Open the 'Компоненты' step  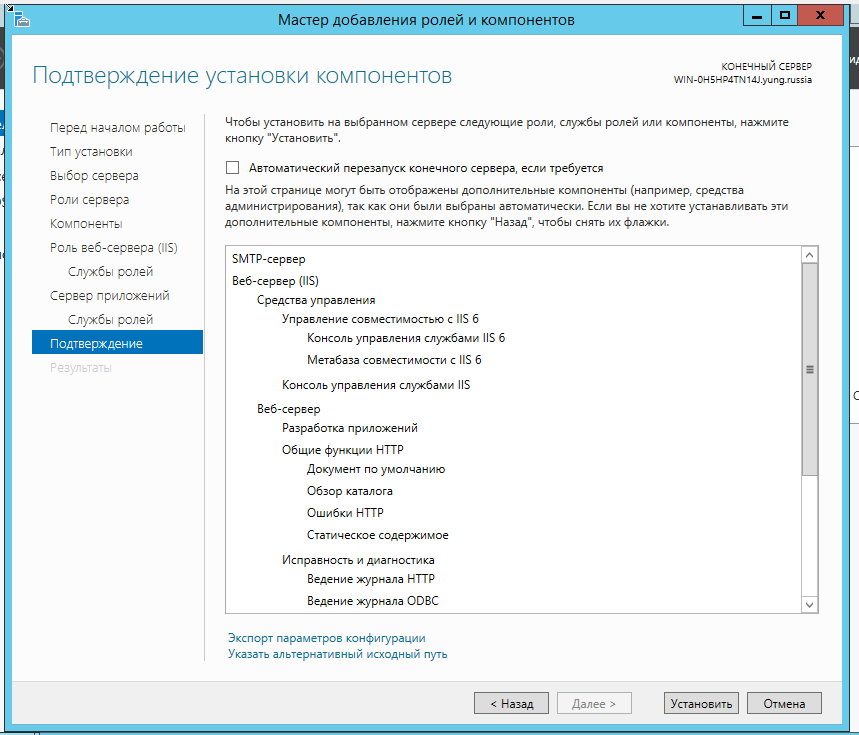coord(86,224)
